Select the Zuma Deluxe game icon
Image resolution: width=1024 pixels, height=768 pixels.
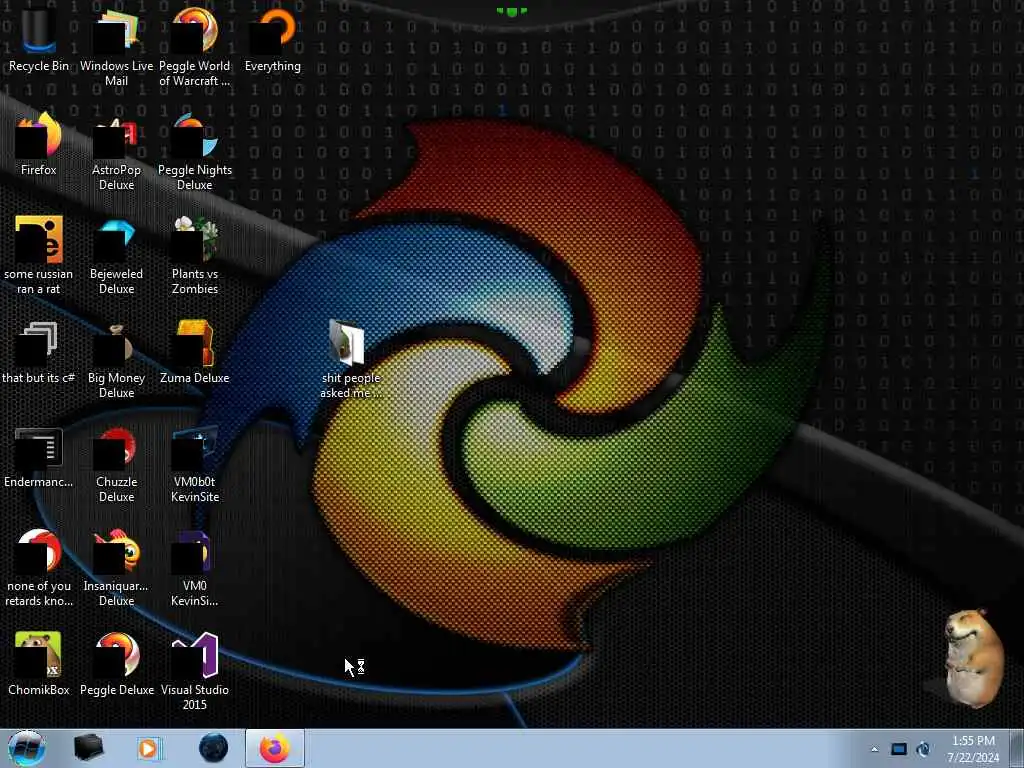coord(195,353)
